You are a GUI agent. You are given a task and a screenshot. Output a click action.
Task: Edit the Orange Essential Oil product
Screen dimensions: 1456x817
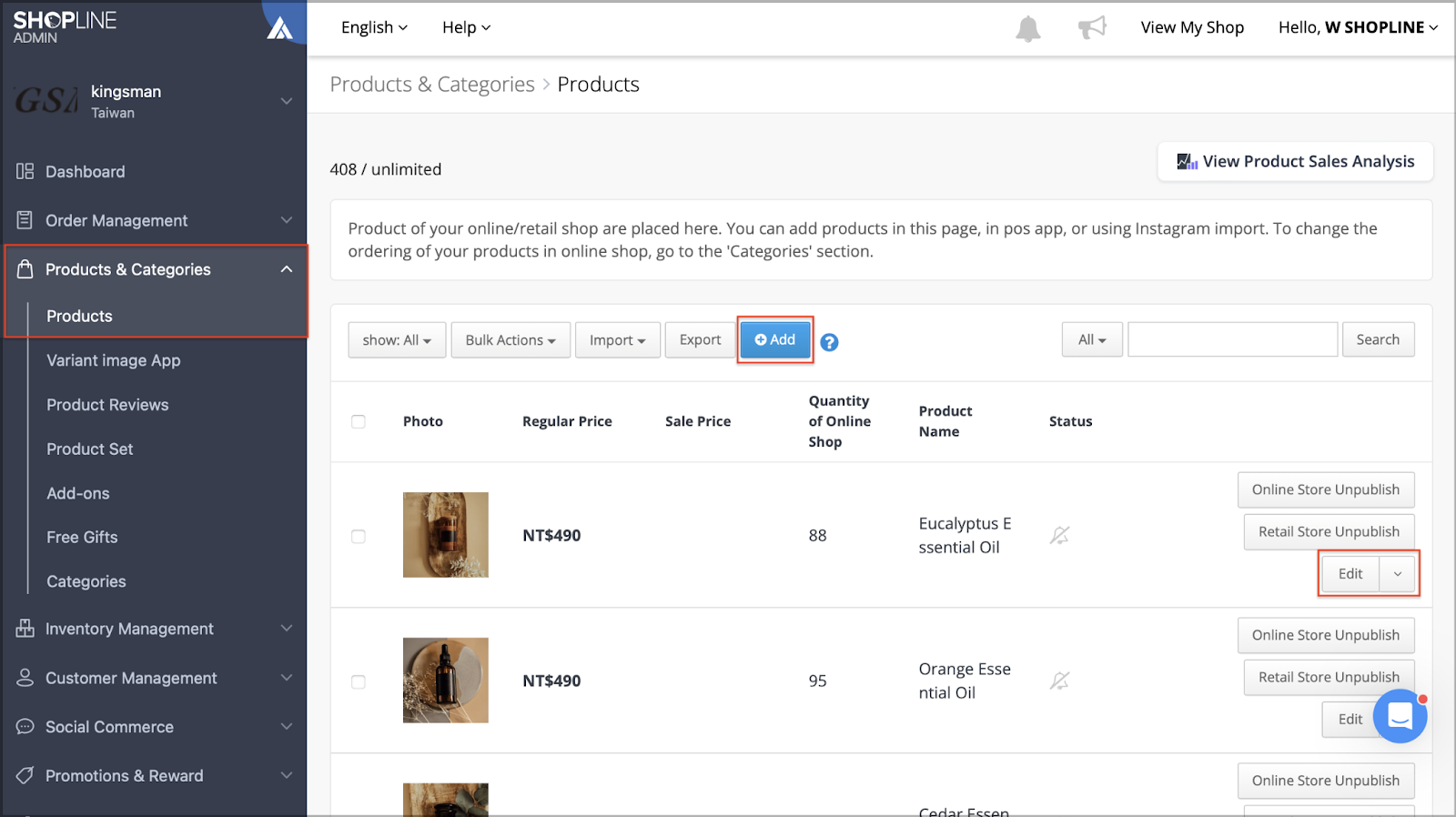click(x=1350, y=720)
